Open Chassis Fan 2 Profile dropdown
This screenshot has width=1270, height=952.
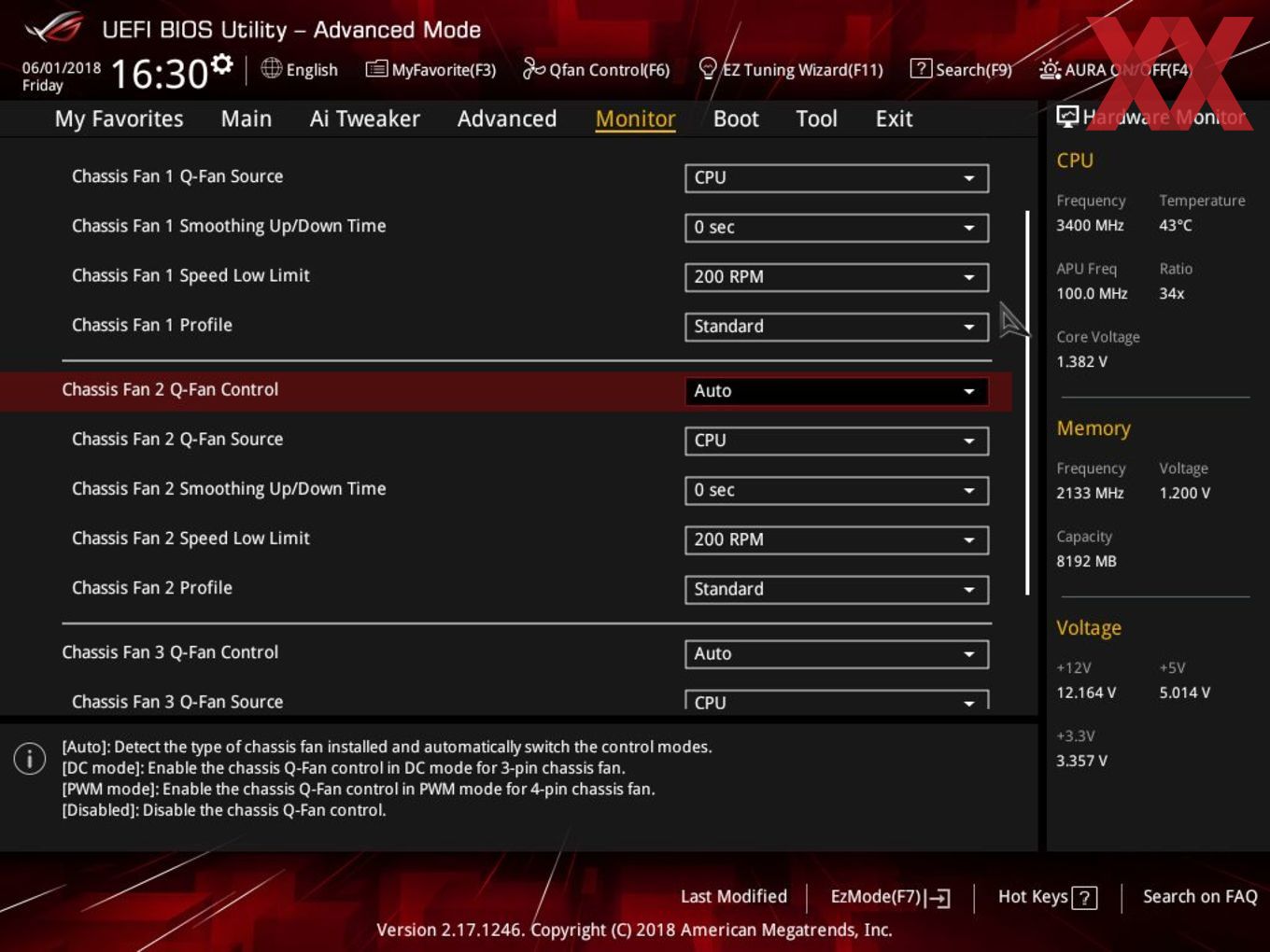pos(837,589)
